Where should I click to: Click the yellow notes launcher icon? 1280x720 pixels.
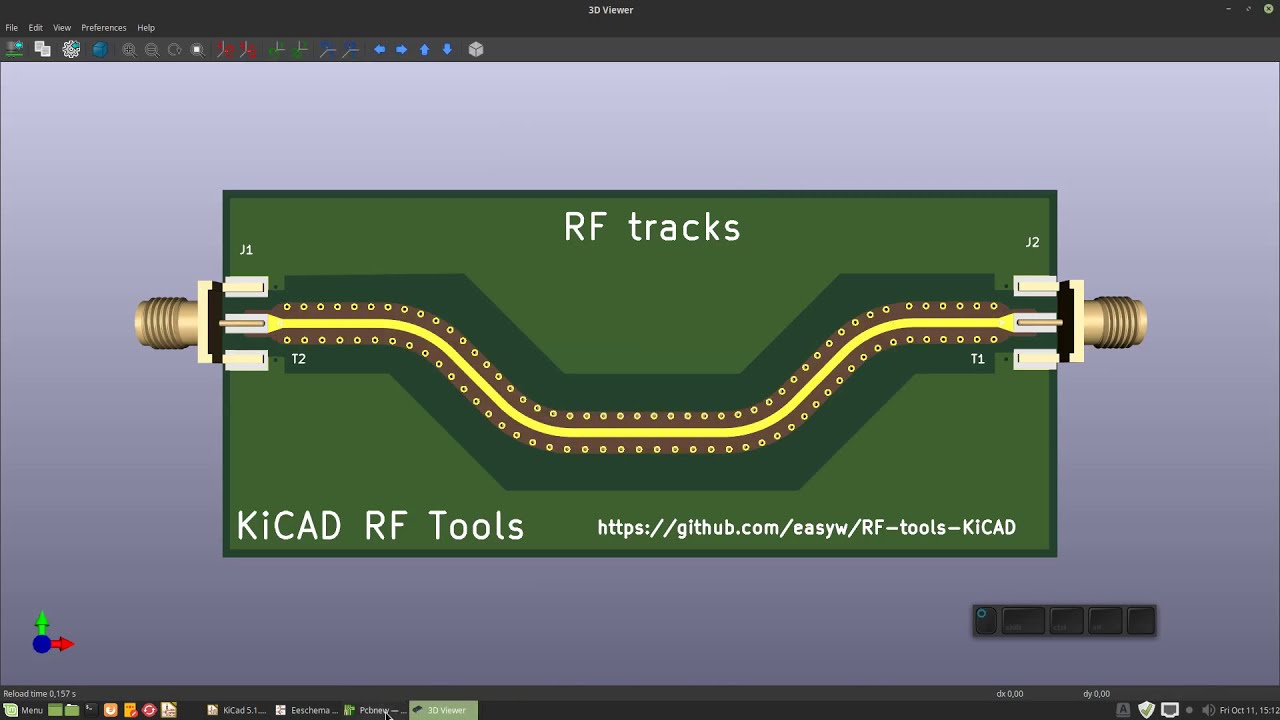tap(130, 710)
